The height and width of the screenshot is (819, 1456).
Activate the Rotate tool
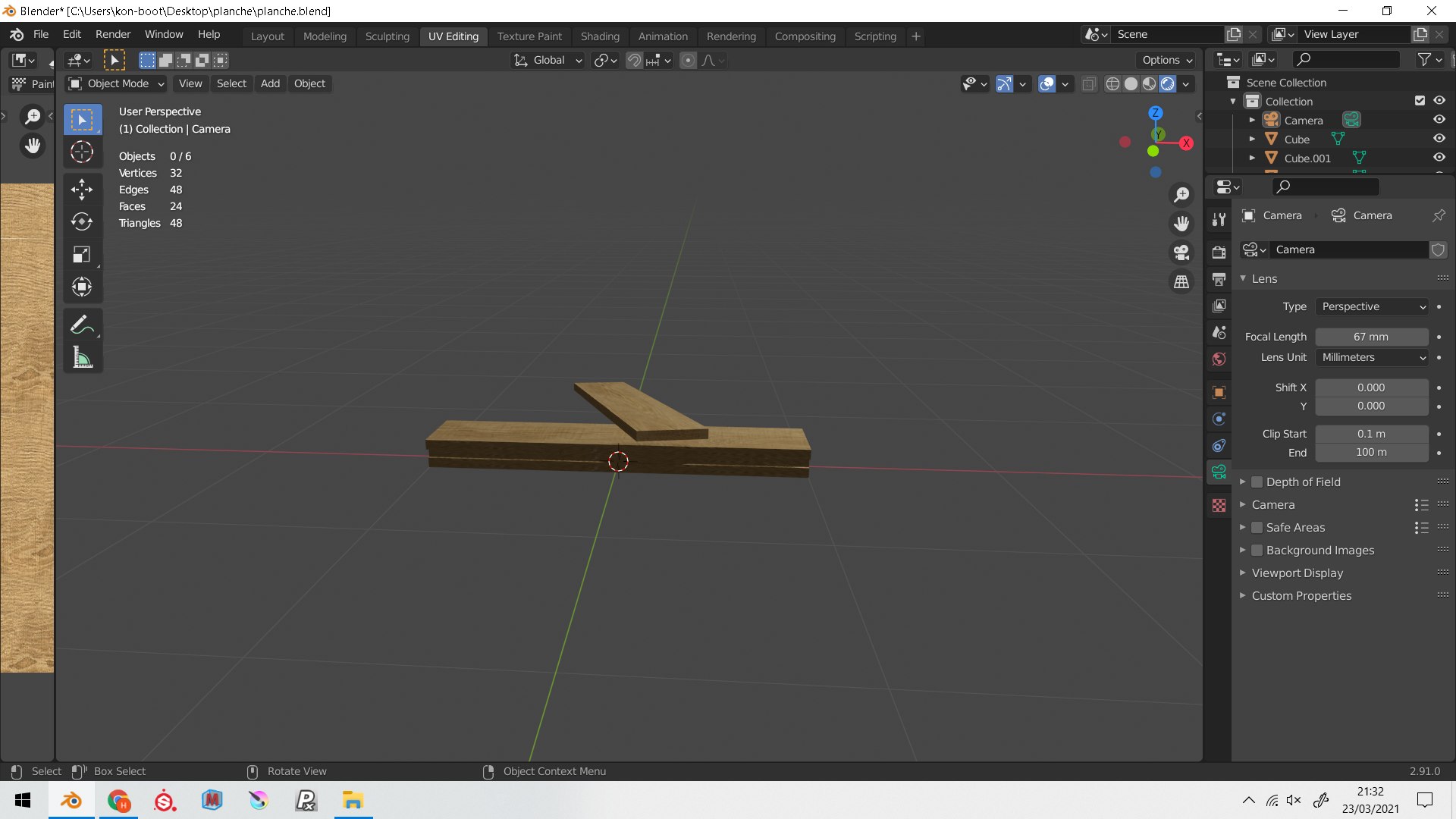click(82, 221)
